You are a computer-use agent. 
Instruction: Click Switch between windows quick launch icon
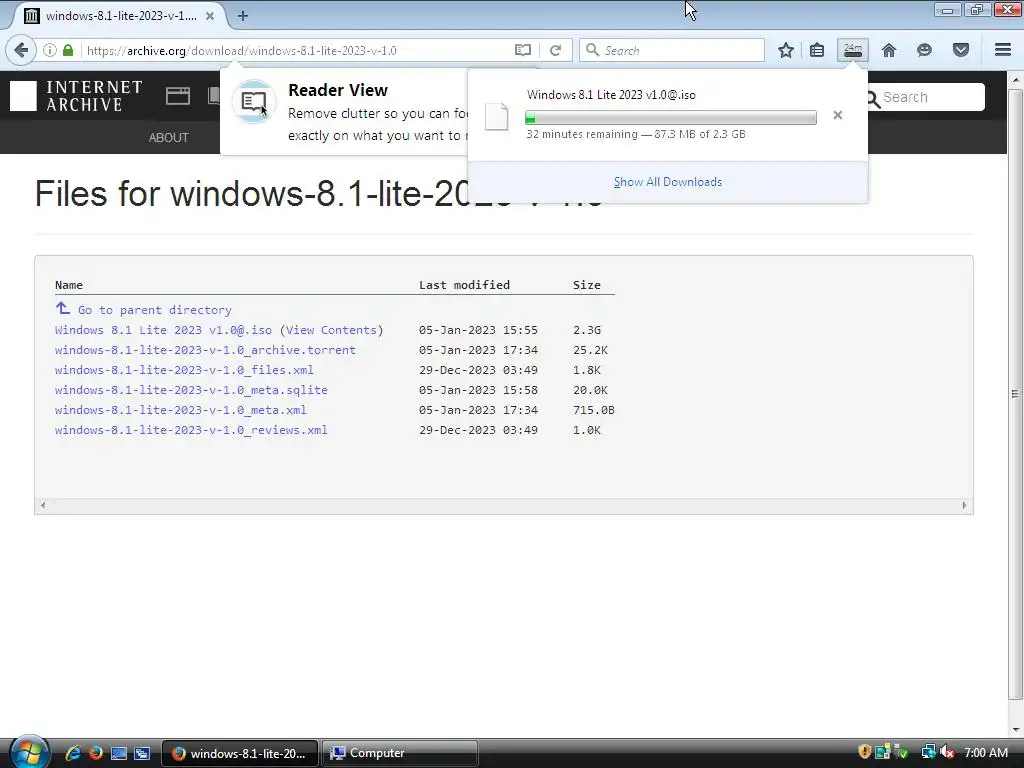(142, 753)
